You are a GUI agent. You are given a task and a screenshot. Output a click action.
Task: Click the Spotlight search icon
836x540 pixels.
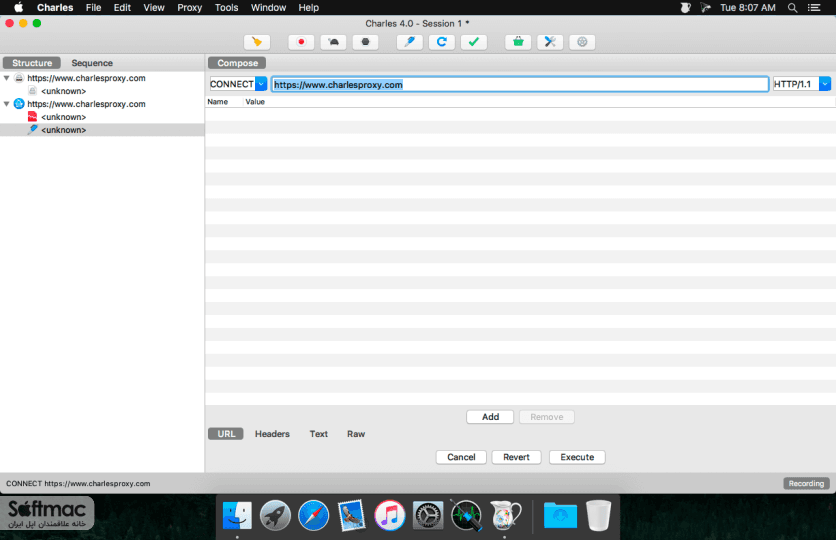tap(793, 7)
